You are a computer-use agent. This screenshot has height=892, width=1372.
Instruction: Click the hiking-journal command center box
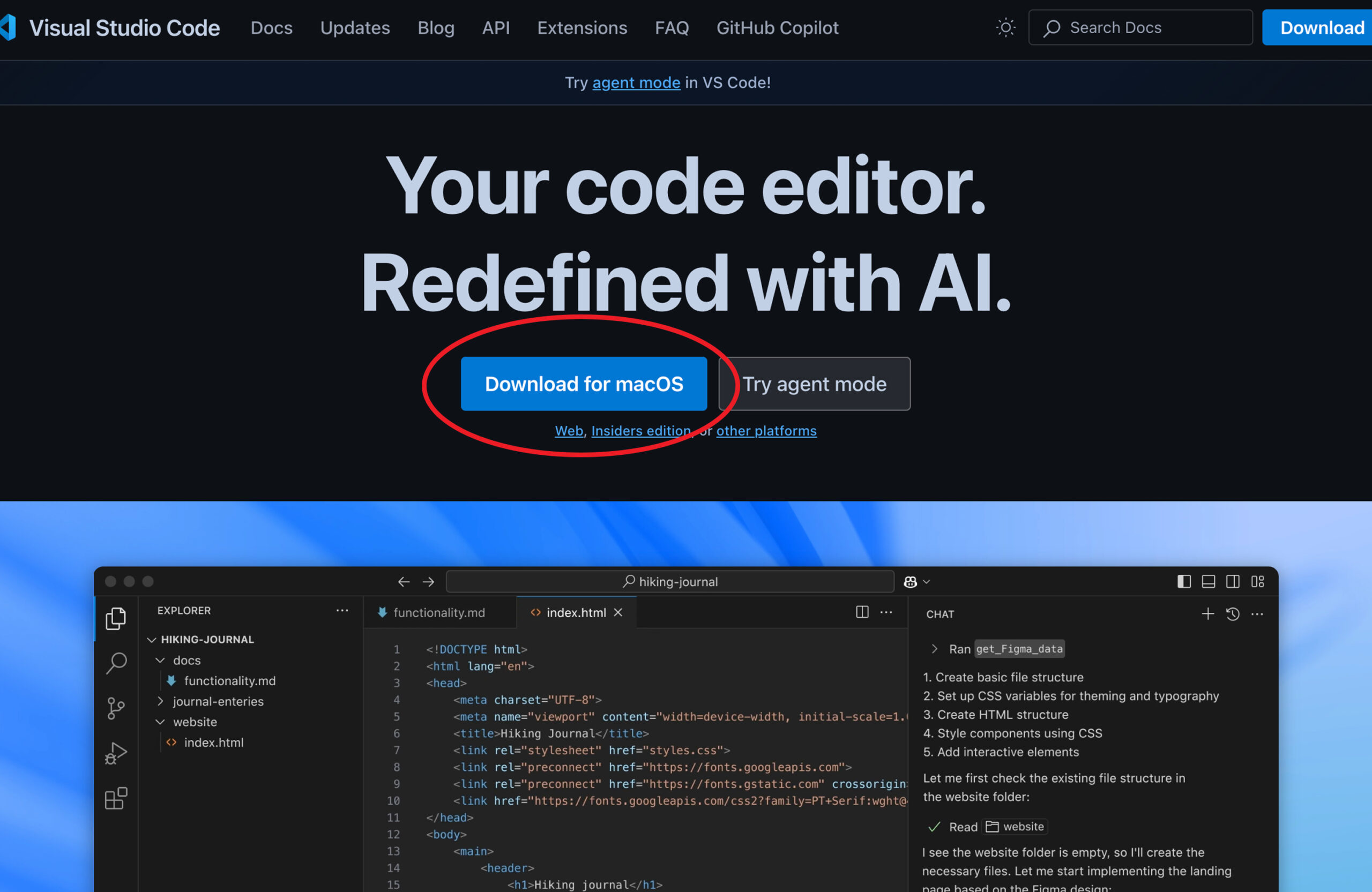[670, 582]
